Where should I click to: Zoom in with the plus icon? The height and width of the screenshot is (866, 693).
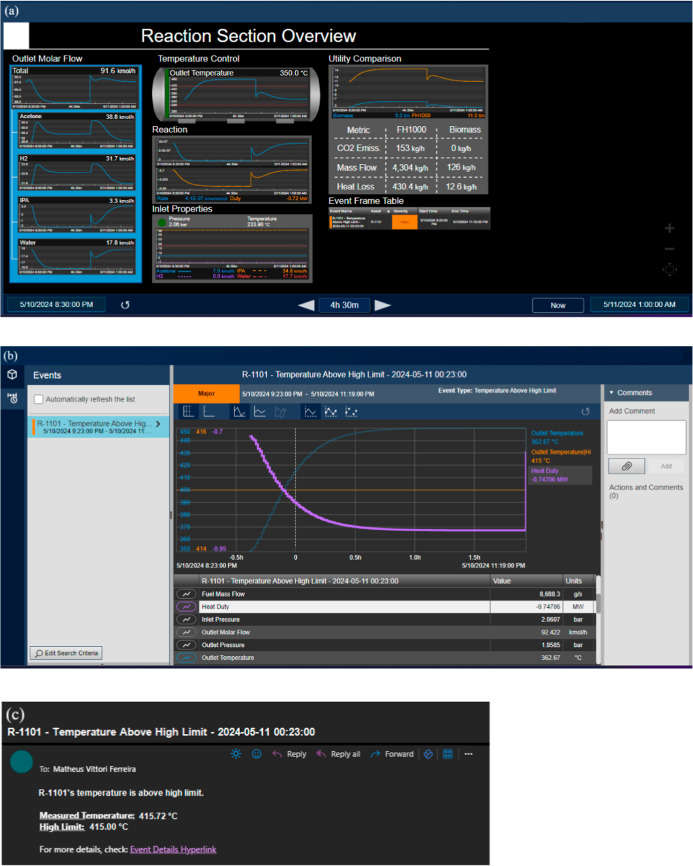tap(669, 228)
